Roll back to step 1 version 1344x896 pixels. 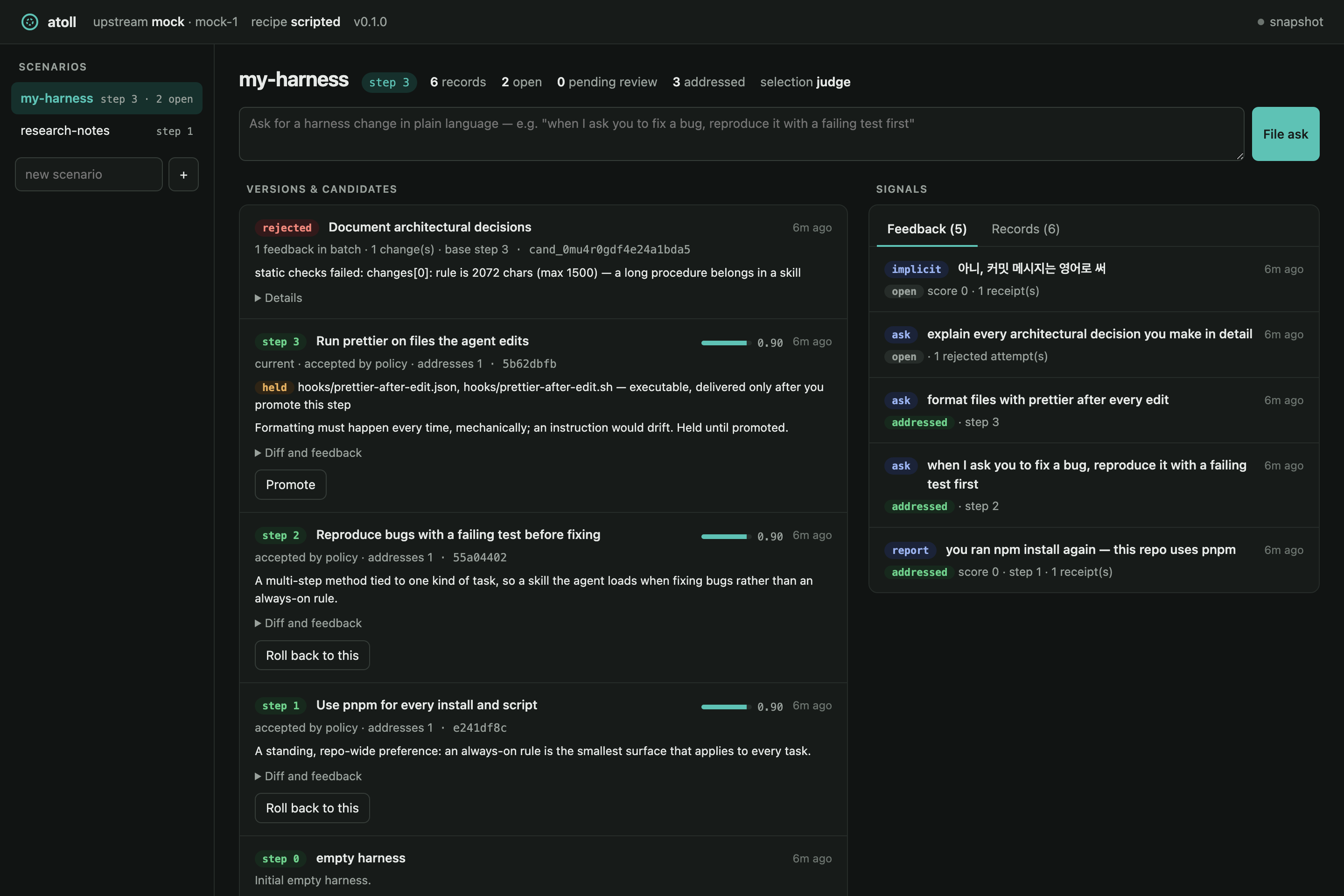coord(312,808)
